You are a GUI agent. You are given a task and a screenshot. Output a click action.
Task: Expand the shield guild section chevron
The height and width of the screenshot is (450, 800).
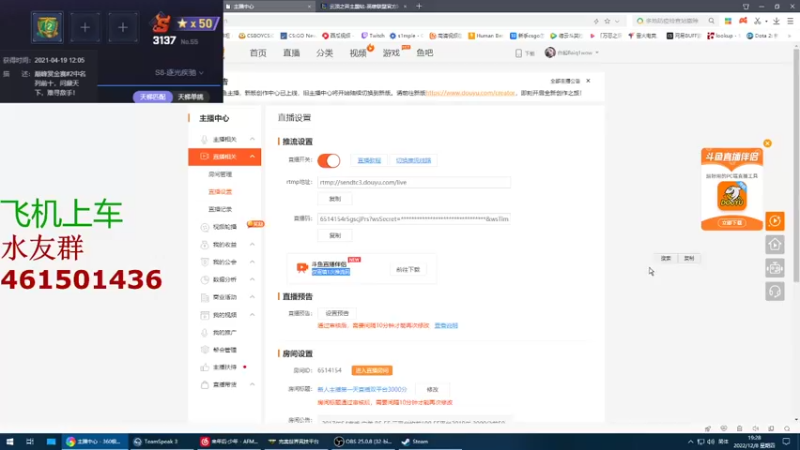click(x=252, y=262)
